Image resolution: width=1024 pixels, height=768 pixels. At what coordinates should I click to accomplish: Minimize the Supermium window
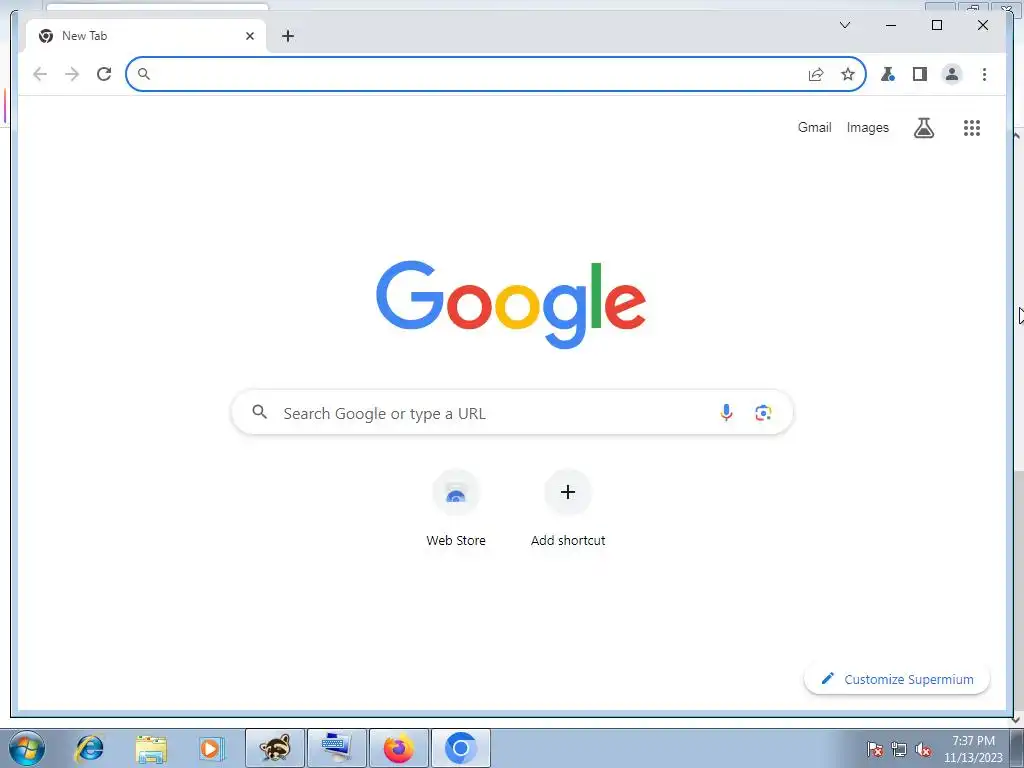click(x=891, y=25)
